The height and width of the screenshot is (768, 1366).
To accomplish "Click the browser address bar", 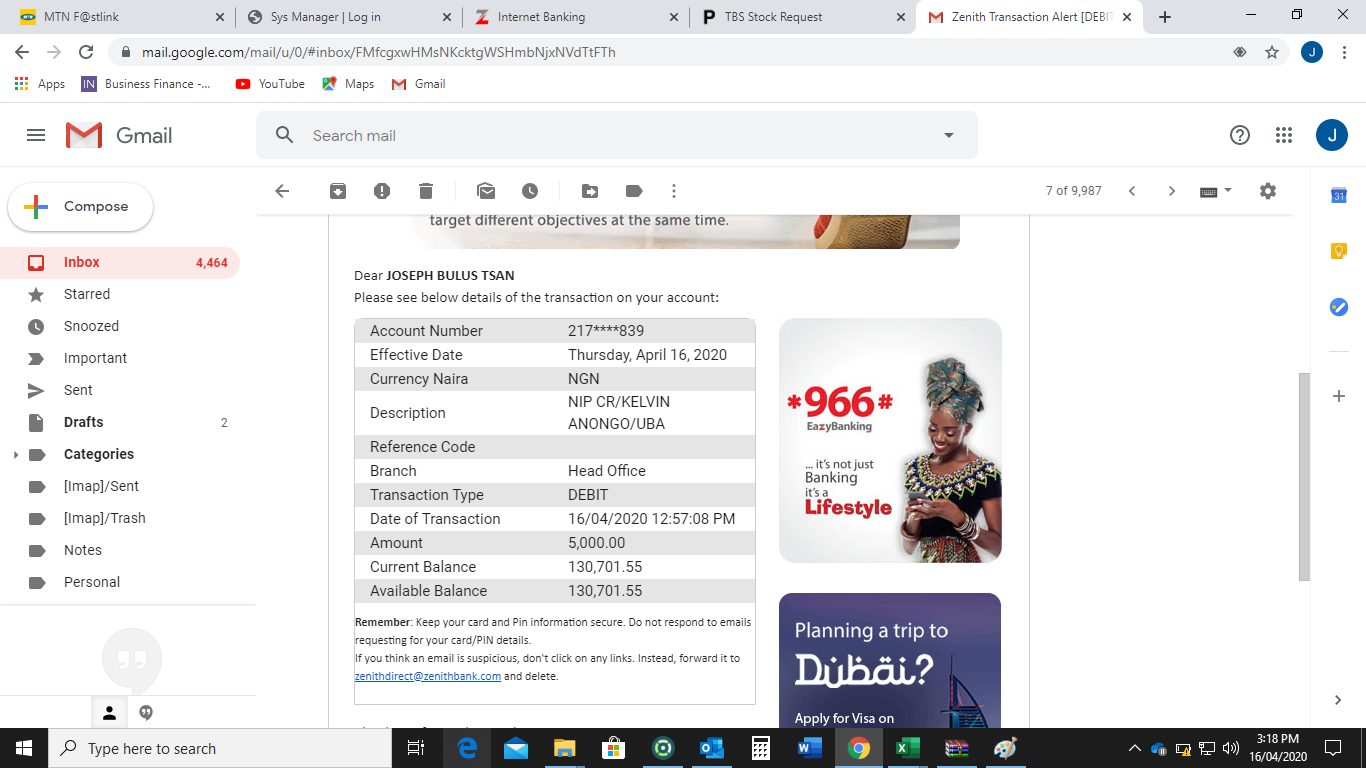I will click(x=670, y=52).
